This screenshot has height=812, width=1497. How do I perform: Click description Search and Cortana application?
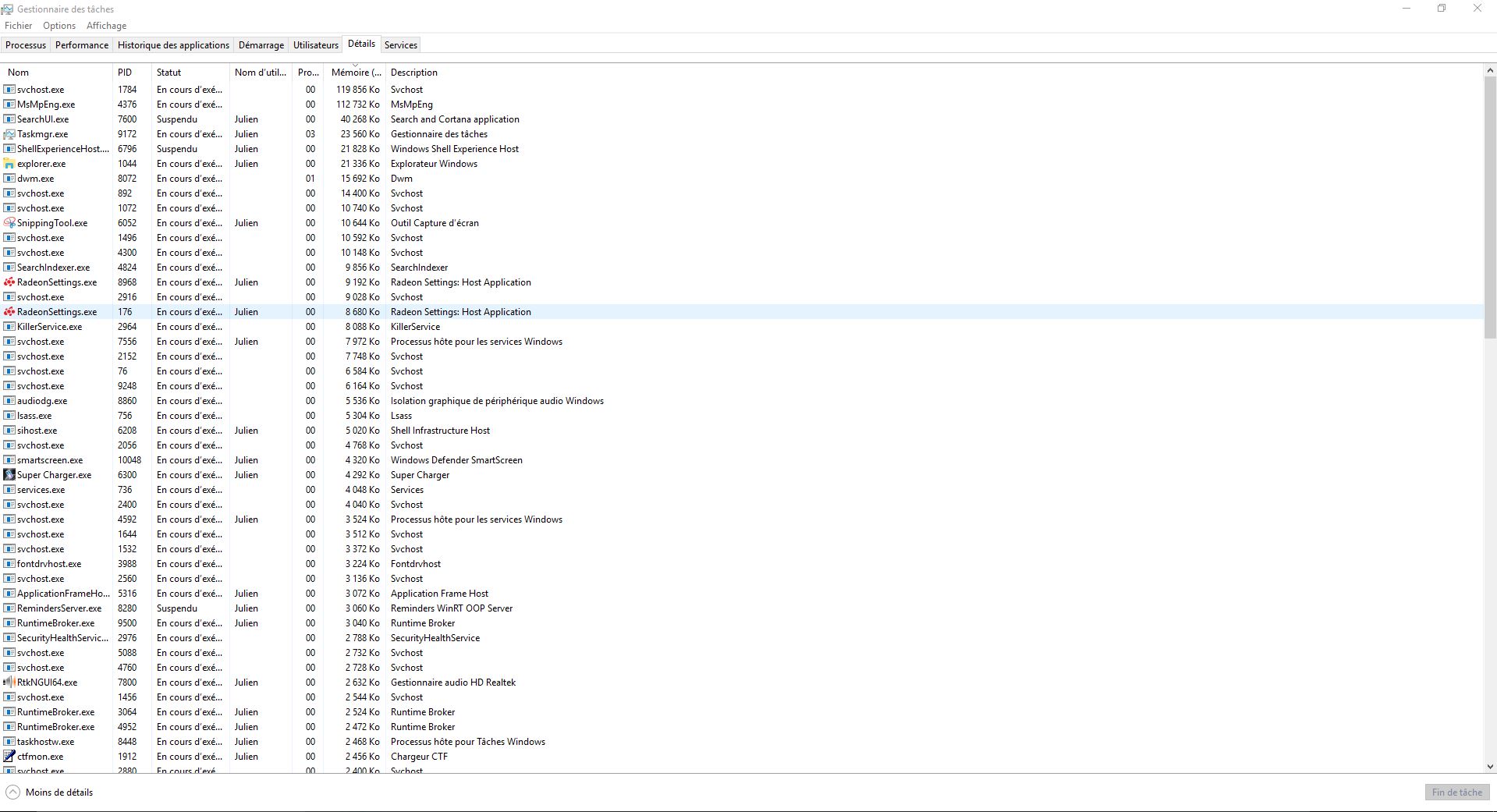[x=455, y=119]
